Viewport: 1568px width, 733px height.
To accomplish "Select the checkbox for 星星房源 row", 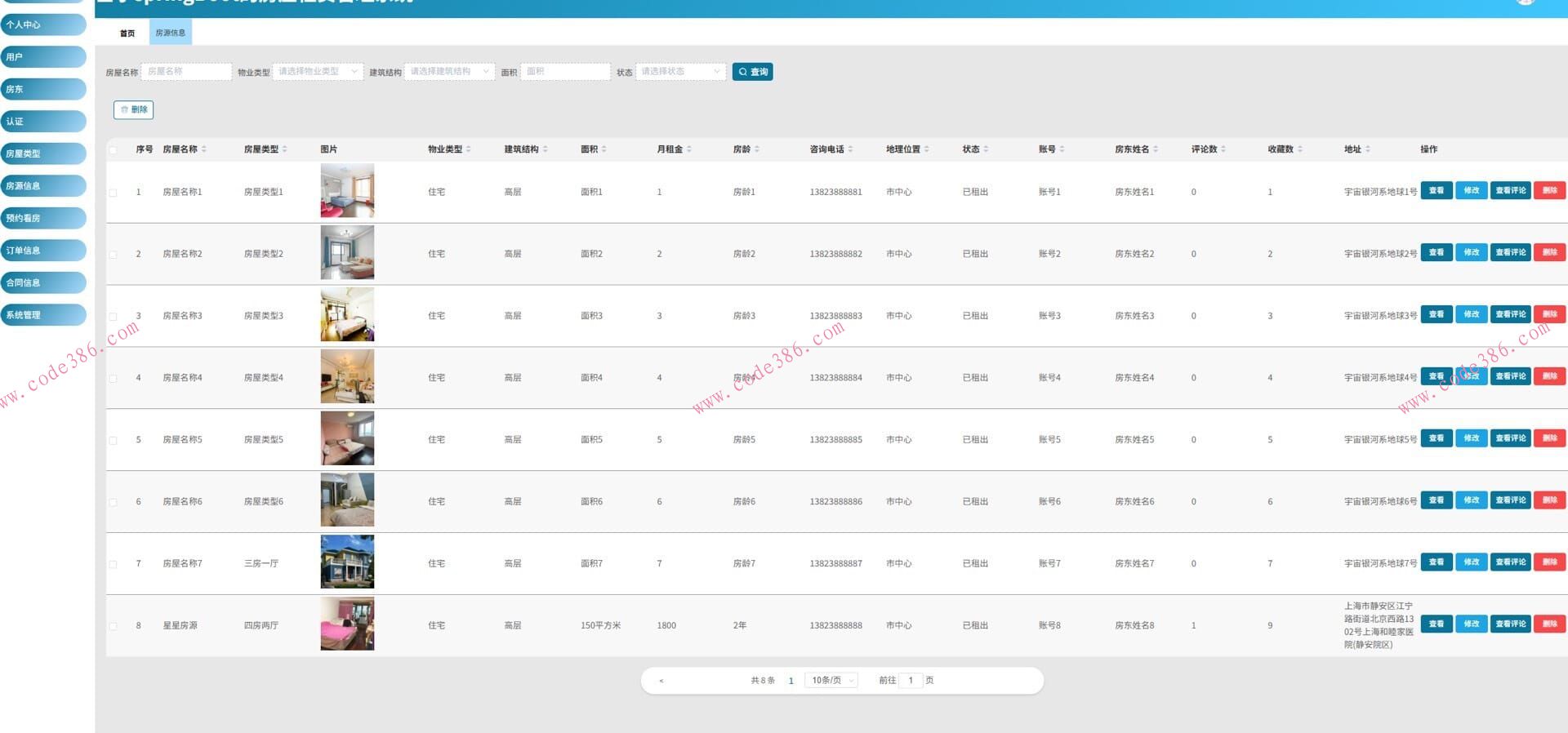I will coord(113,626).
